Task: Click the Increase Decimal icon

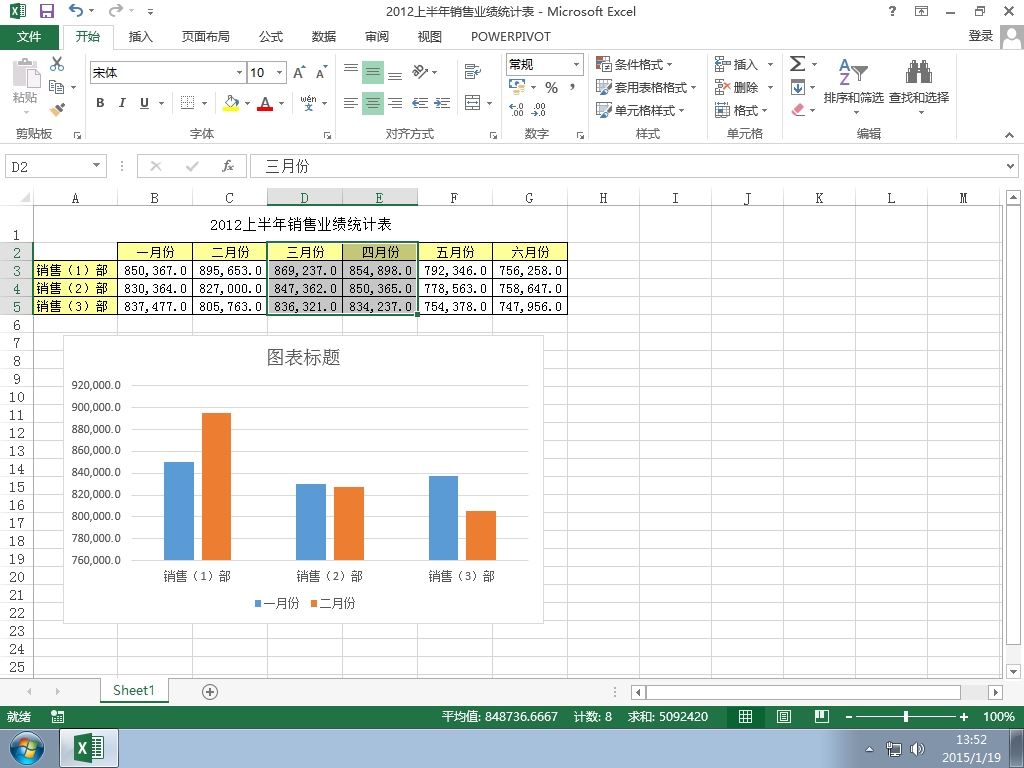Action: tap(516, 109)
